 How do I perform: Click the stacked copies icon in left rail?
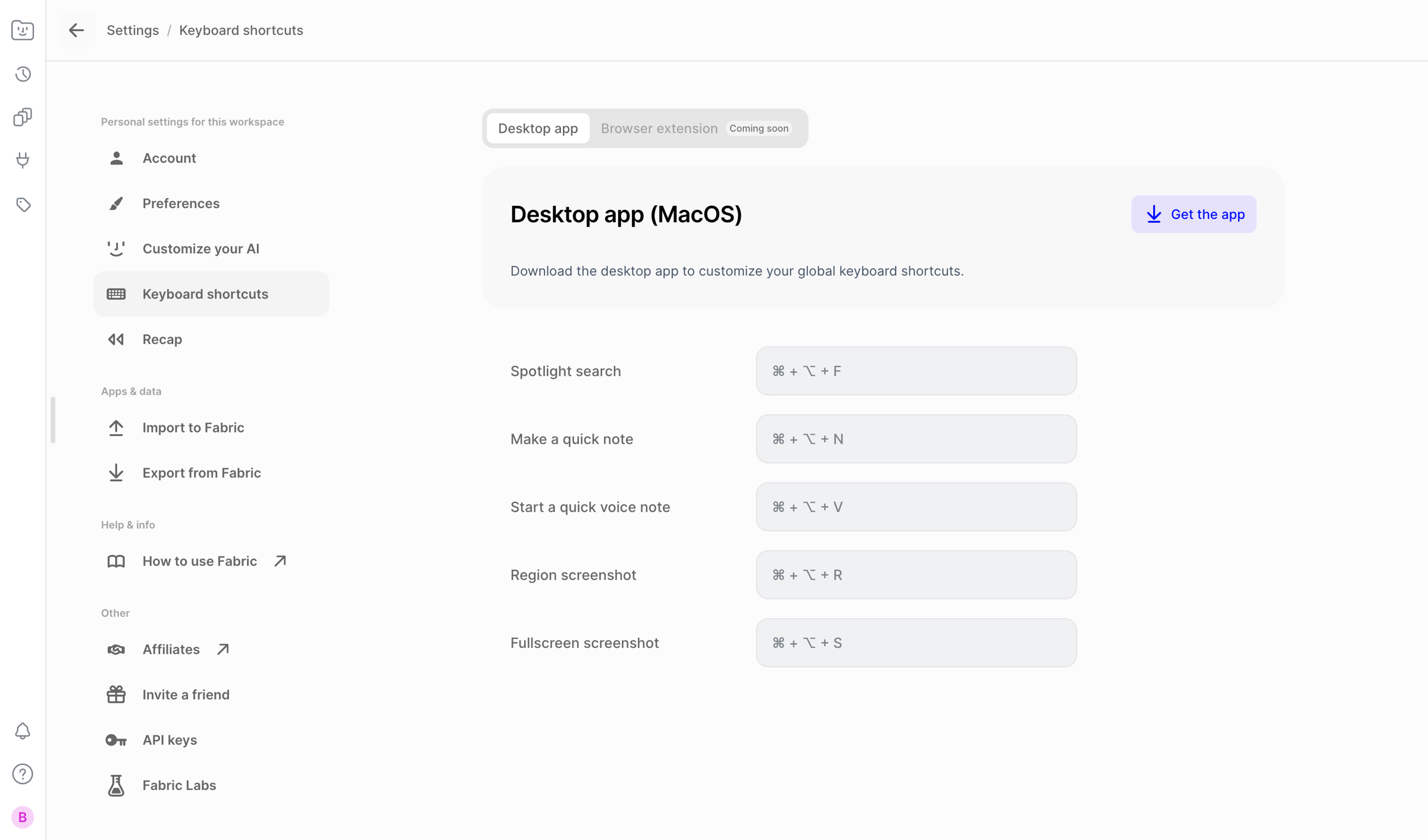(x=23, y=117)
